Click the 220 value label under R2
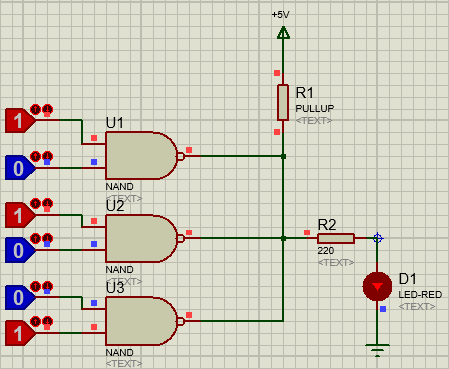Viewport: 449px width, 369px height. 326,251
